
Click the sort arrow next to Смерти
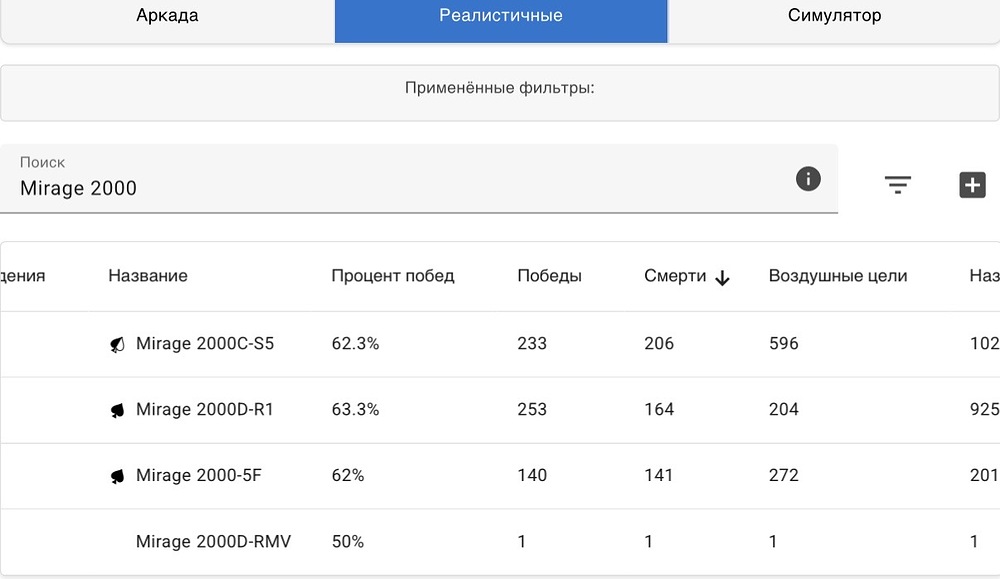tap(722, 278)
